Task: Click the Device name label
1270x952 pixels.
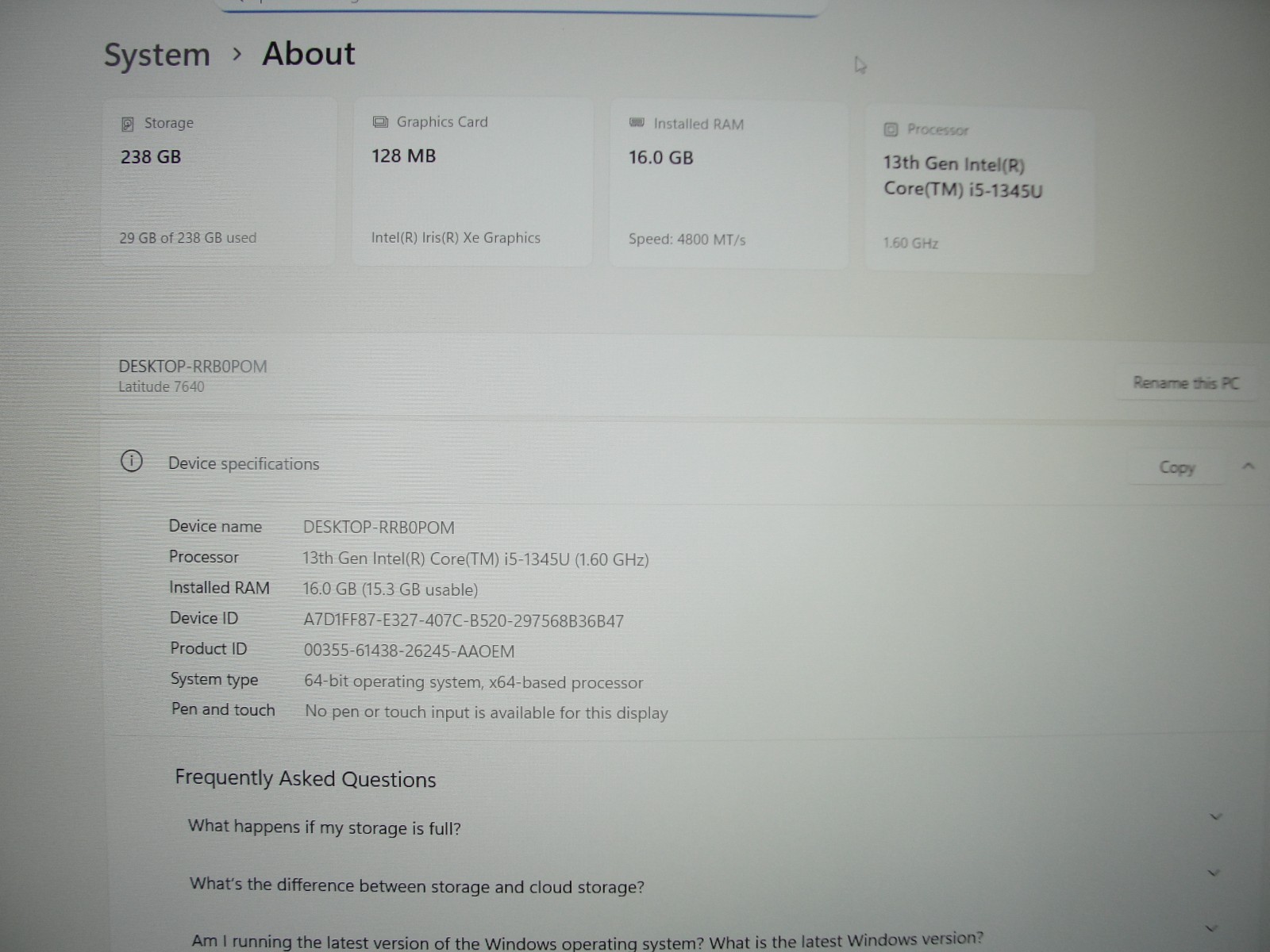Action: click(215, 526)
